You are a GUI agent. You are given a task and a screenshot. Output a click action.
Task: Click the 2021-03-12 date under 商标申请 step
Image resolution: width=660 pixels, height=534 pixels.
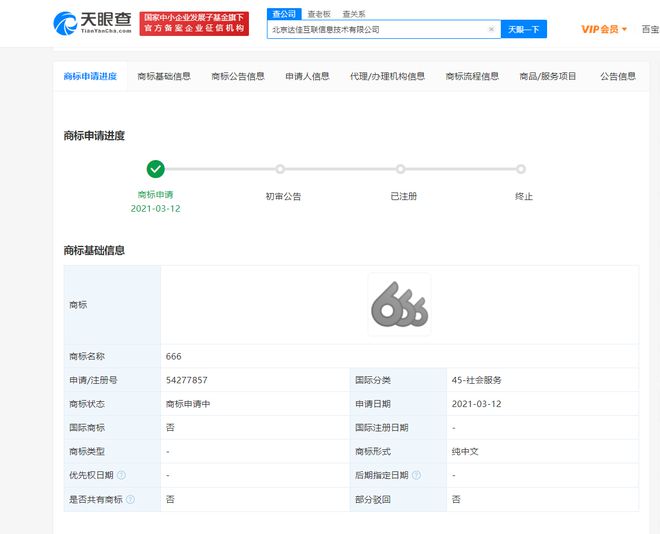click(x=155, y=209)
